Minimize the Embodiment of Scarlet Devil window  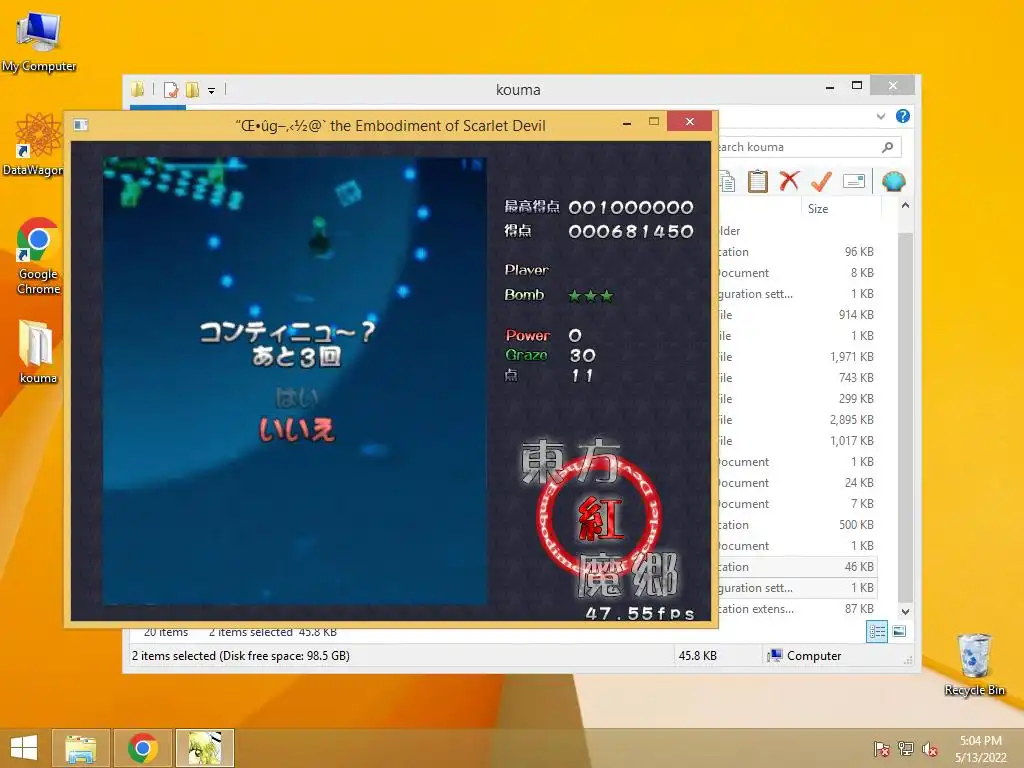coord(627,123)
